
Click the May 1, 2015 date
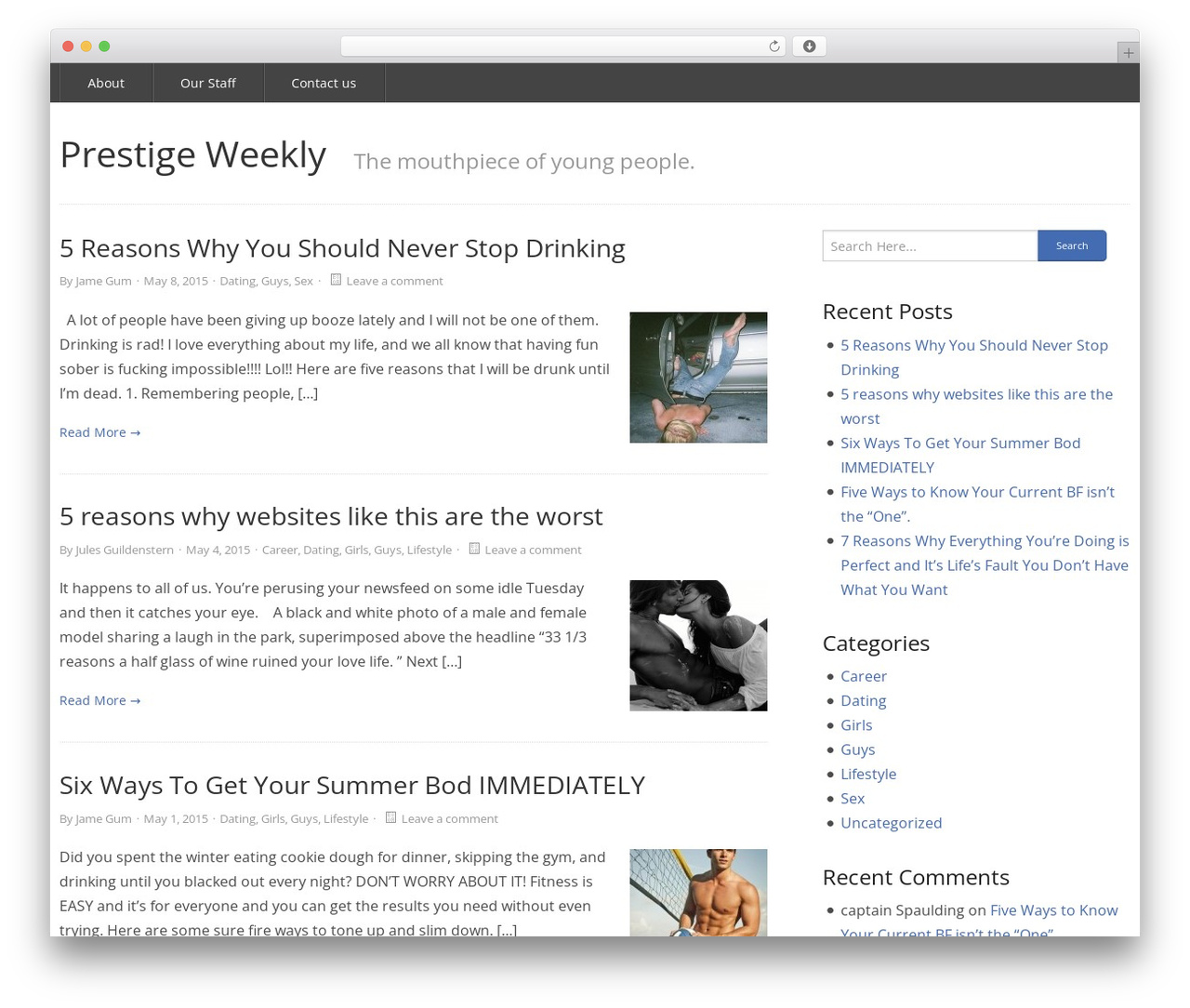(176, 818)
